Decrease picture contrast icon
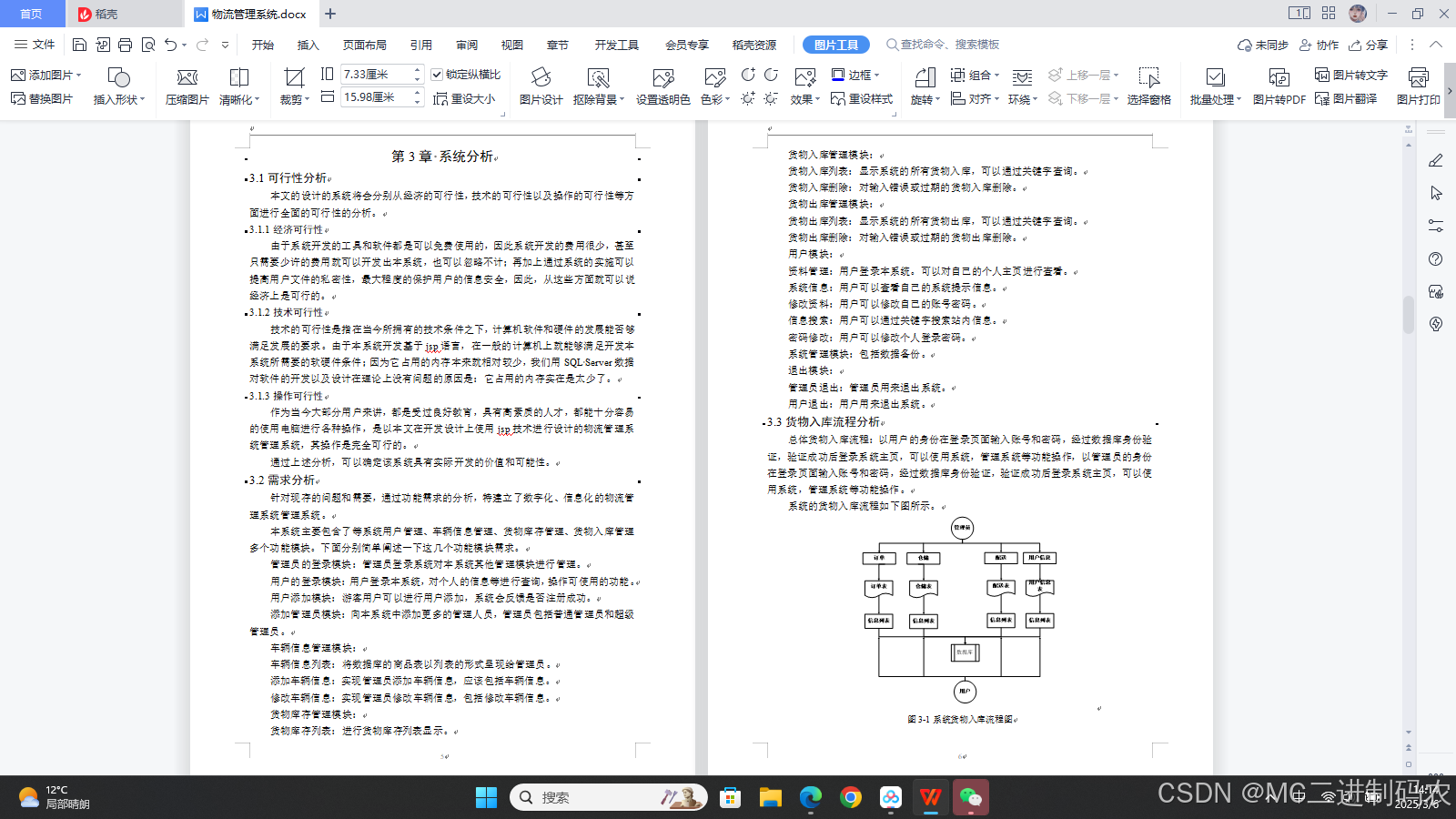This screenshot has width=1456, height=819. coord(771,75)
